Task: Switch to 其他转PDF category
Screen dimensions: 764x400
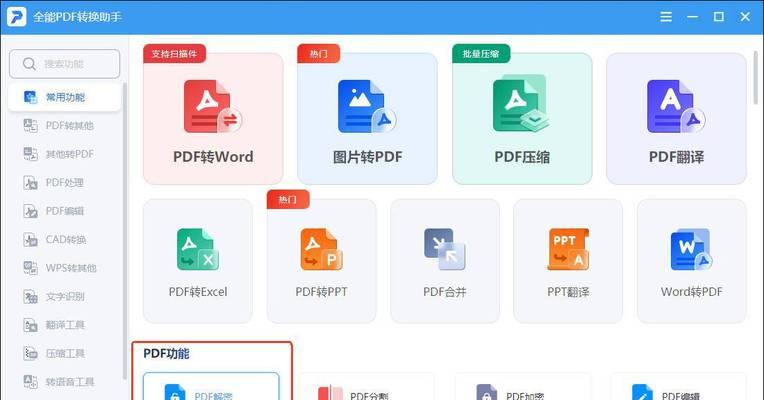Action: click(64, 154)
